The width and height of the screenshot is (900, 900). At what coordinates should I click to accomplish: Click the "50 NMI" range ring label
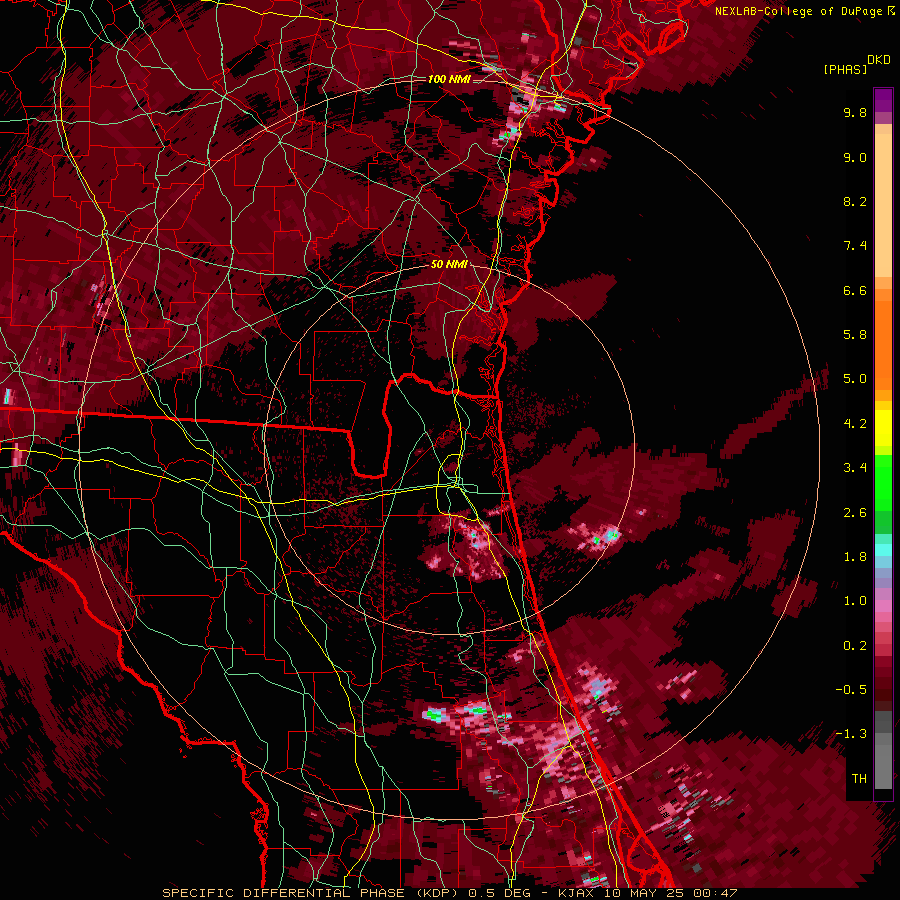[449, 265]
